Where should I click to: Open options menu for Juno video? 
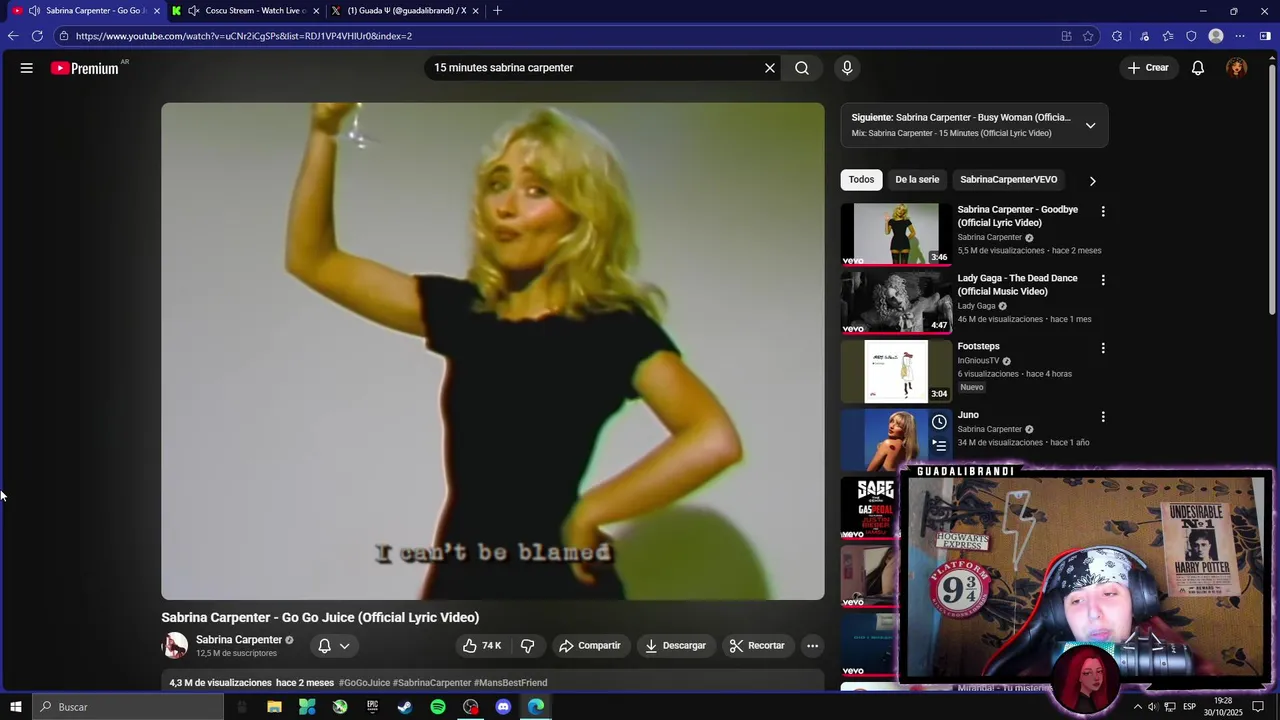click(1103, 417)
